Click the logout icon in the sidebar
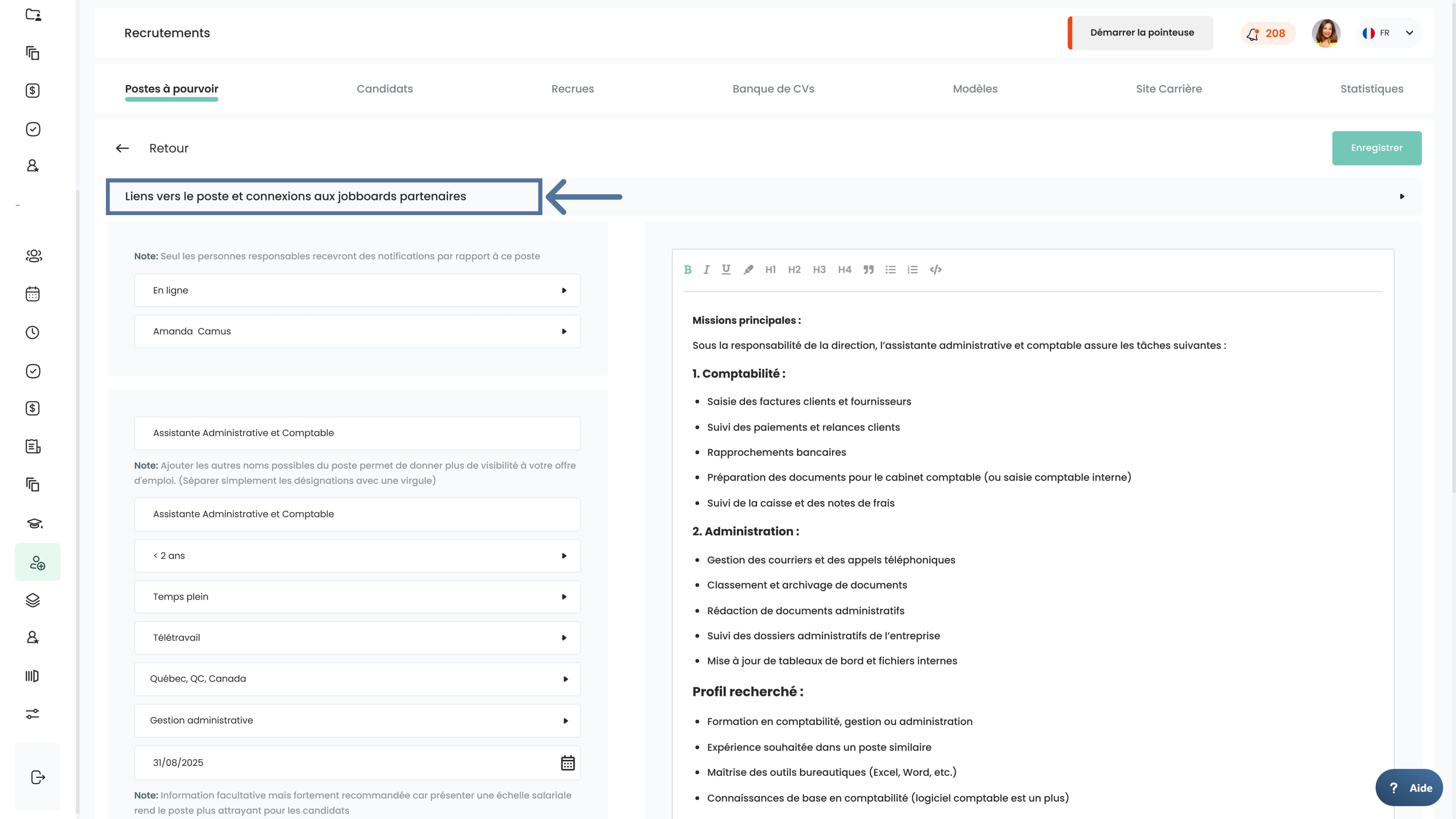The height and width of the screenshot is (819, 1456). pyautogui.click(x=37, y=777)
